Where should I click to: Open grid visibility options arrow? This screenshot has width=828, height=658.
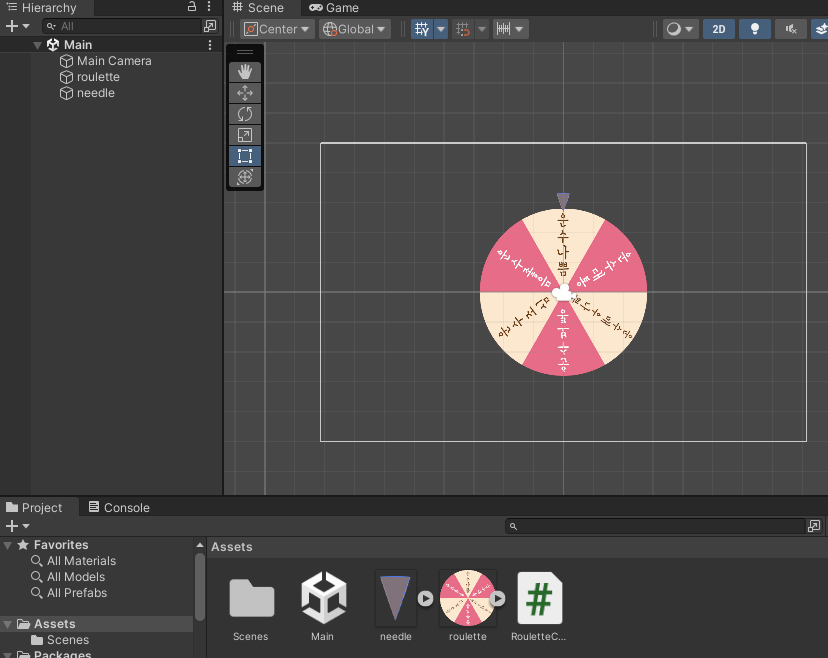(441, 29)
